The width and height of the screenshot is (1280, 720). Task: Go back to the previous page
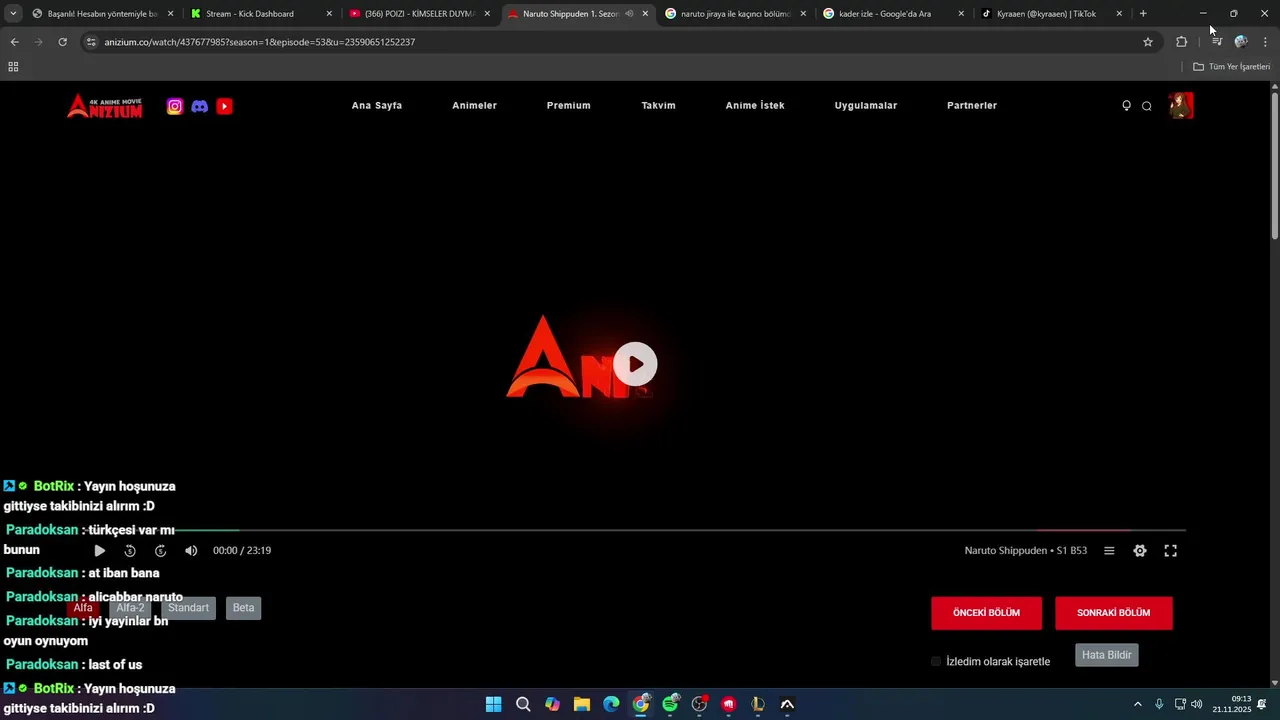(x=14, y=42)
